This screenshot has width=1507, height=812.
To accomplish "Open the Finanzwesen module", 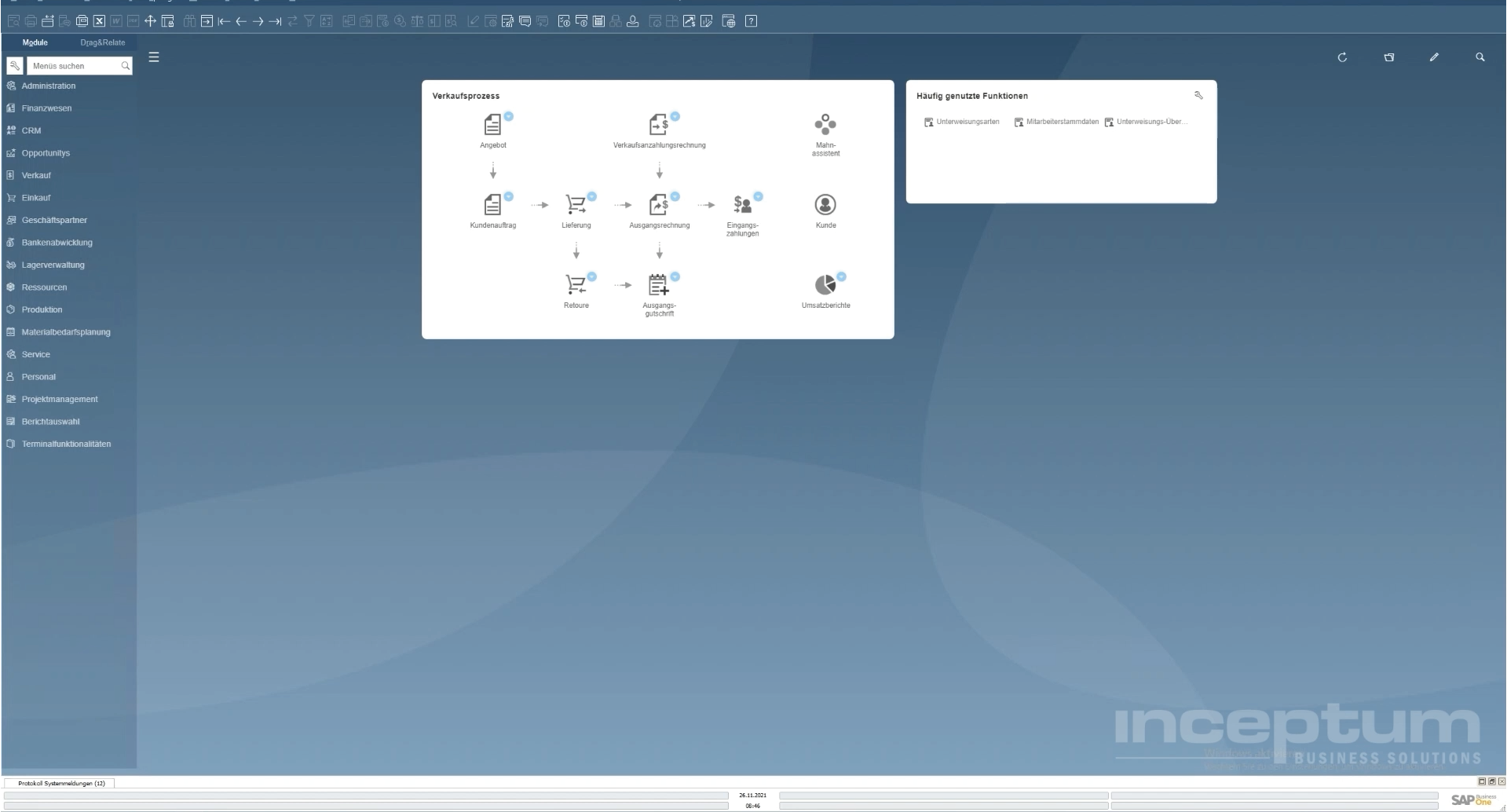I will 46,108.
